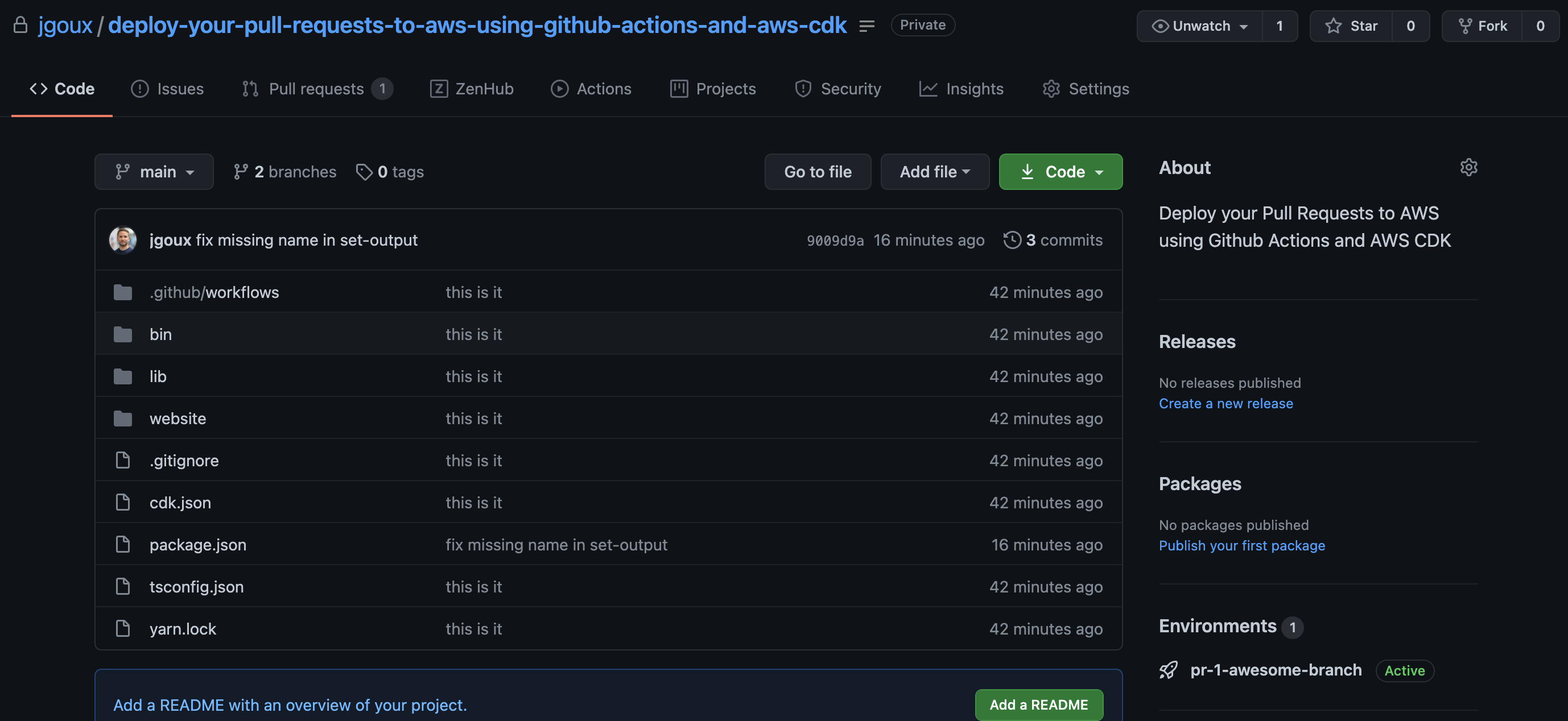The height and width of the screenshot is (721, 1568).
Task: Click the branches icon beside 2 branches
Action: point(241,172)
